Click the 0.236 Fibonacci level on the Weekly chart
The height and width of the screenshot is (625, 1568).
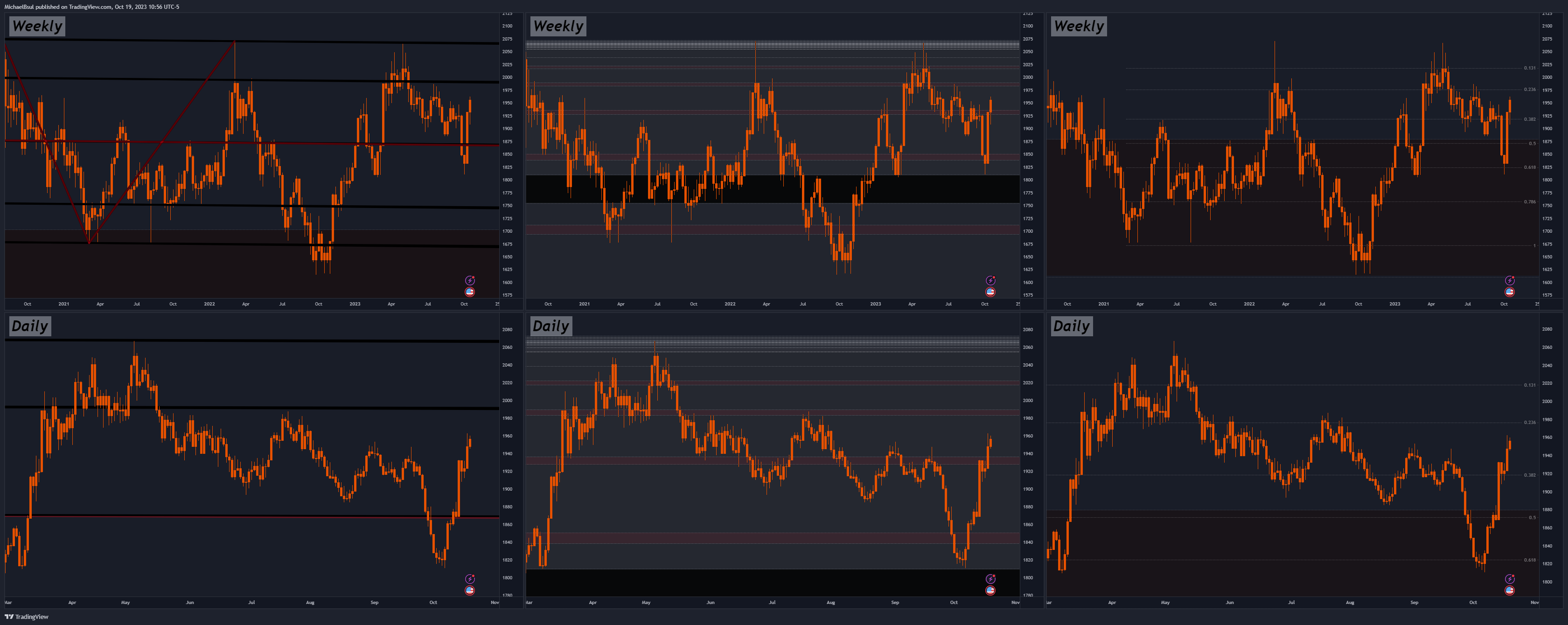click(1530, 90)
